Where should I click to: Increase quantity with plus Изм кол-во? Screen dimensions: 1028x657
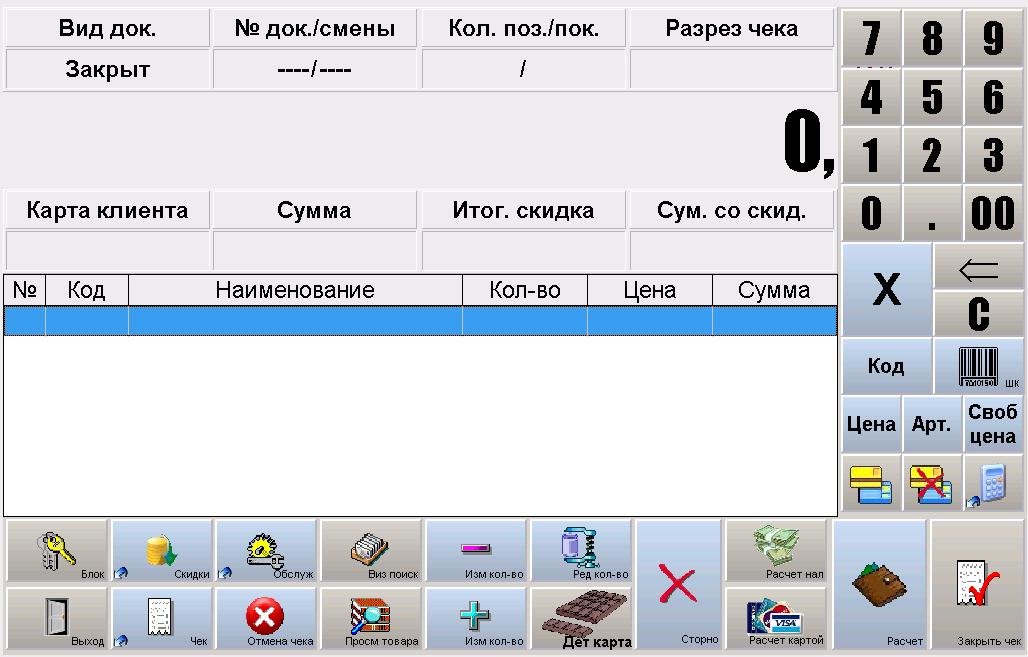point(476,618)
